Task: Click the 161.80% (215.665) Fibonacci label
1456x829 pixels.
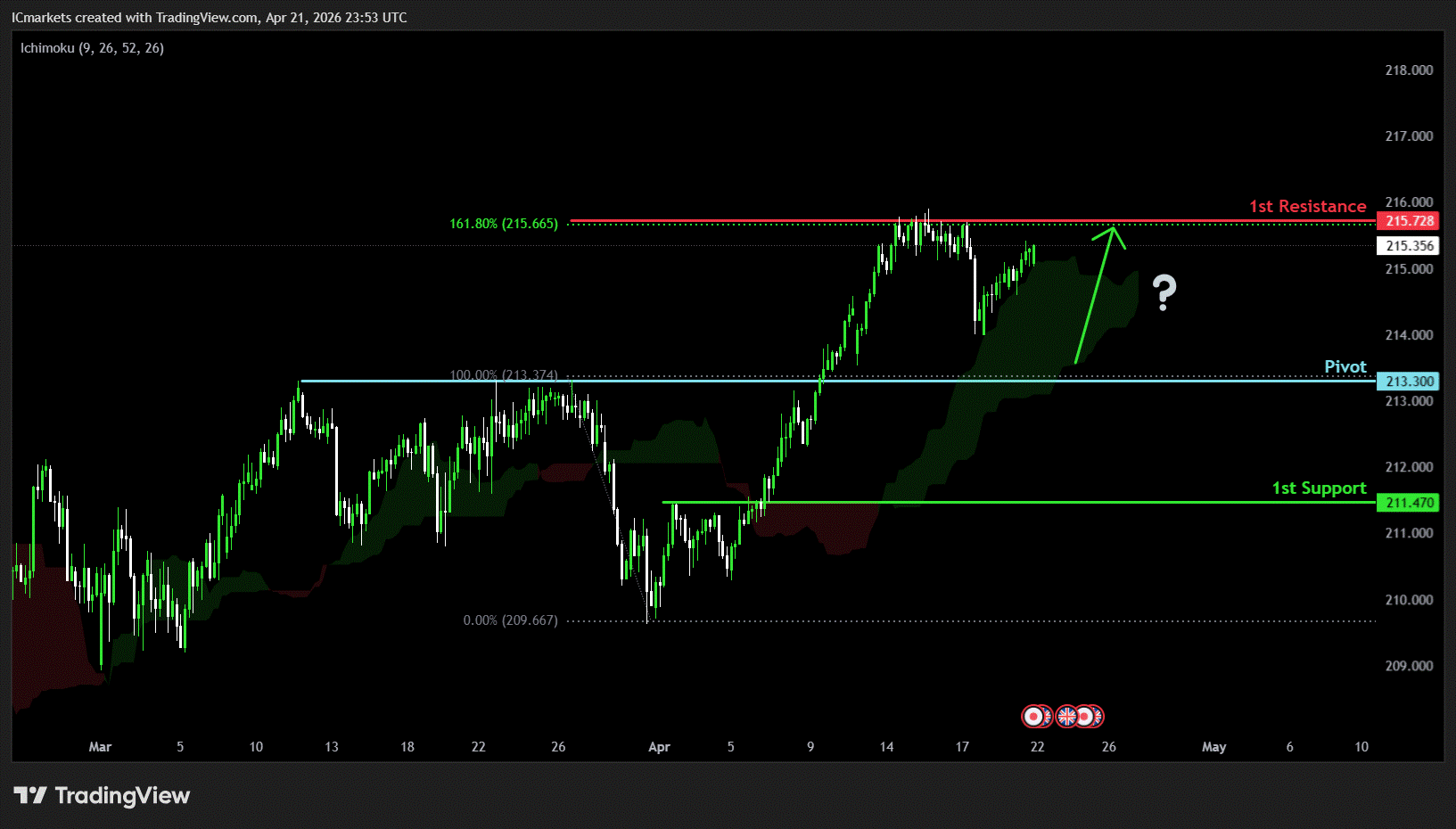Action: 504,224
